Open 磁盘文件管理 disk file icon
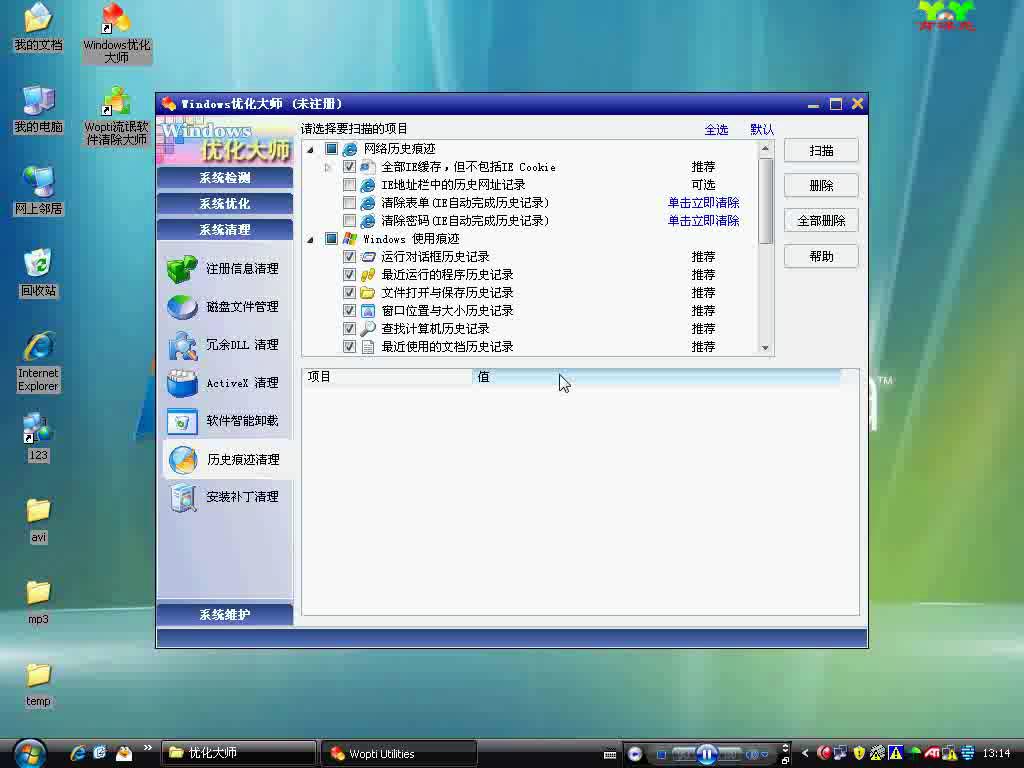Screen dimensions: 1024x768 [182, 307]
